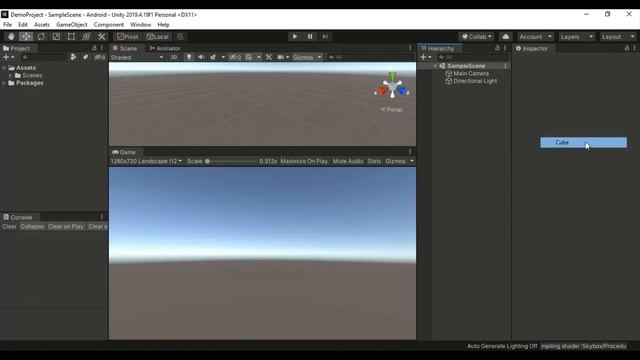Open custom editor tools
The image size is (640, 360).
click(102, 37)
